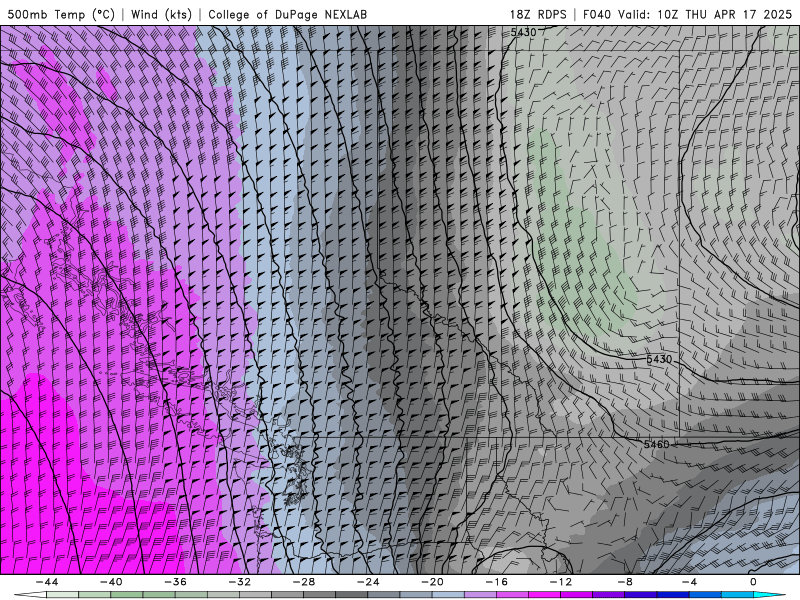Screen dimensions: 800x600
Task: Click the 5430 contour label nearest the 5460 label
Action: click(x=659, y=359)
